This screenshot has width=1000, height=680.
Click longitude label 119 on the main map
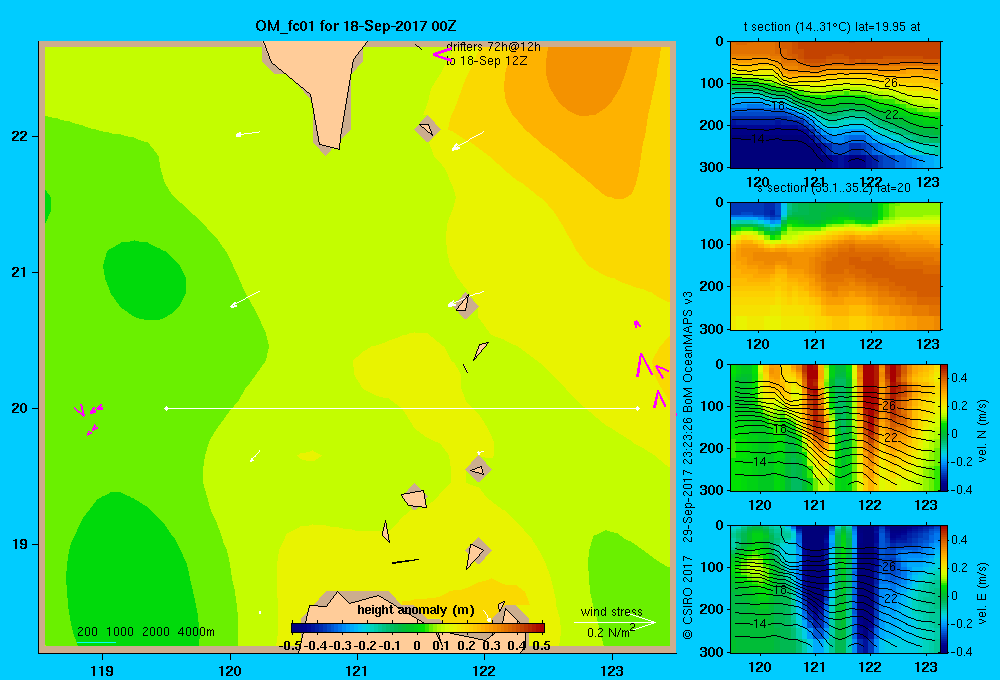tap(102, 670)
